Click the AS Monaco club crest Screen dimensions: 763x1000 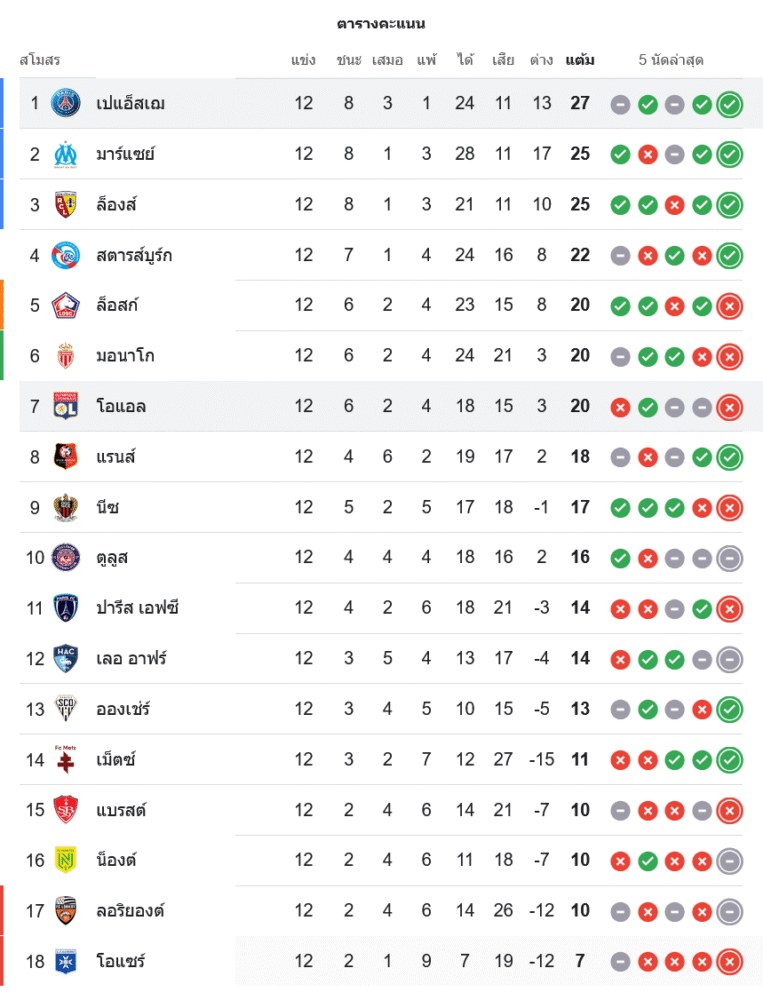point(66,356)
